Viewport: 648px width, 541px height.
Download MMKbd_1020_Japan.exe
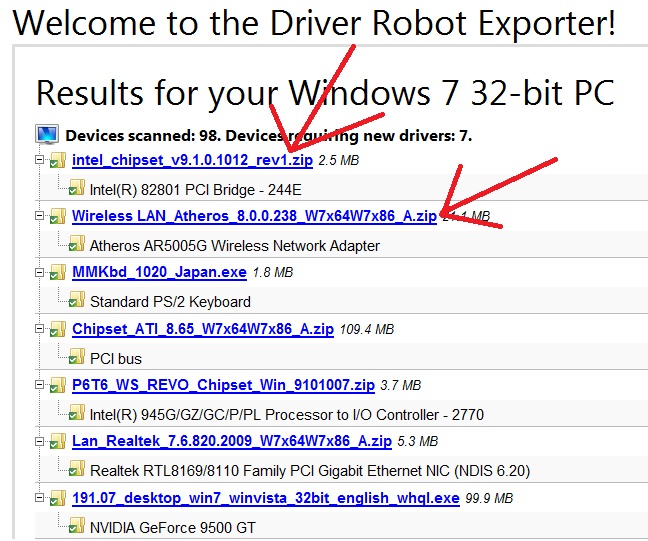pos(159,272)
